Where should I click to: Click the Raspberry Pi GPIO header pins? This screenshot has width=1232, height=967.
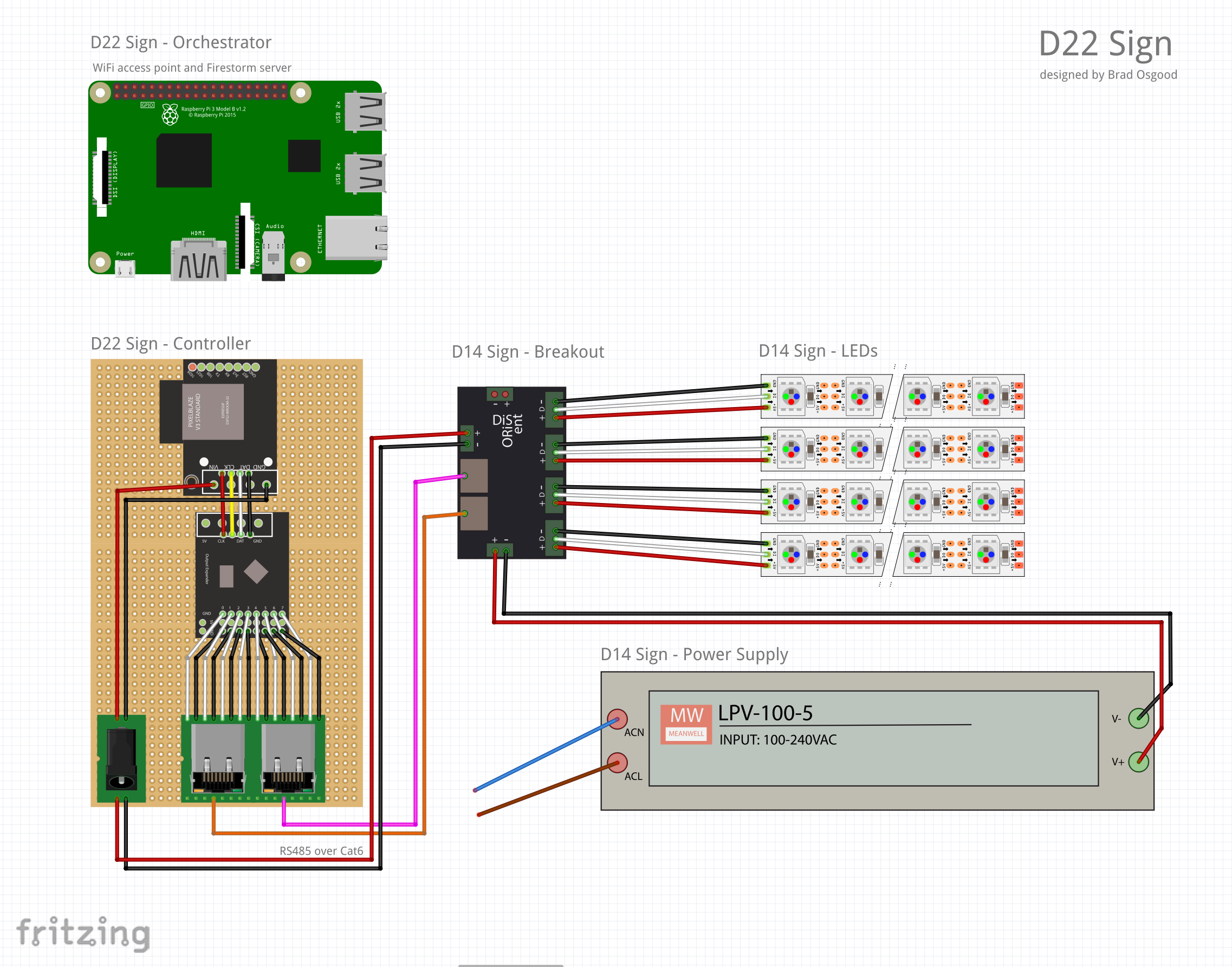click(x=201, y=91)
